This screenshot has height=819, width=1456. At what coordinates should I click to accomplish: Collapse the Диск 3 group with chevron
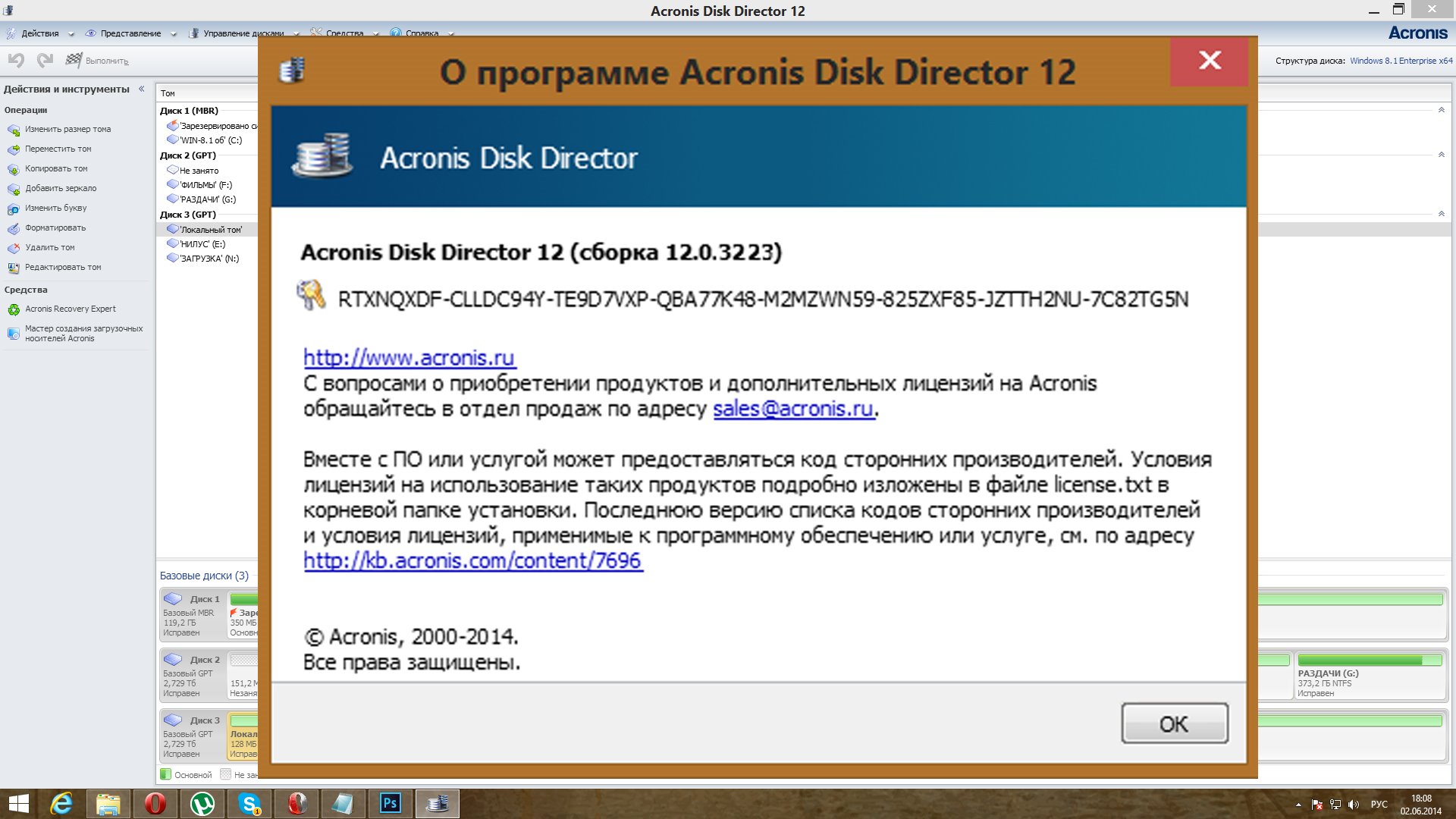click(1441, 215)
